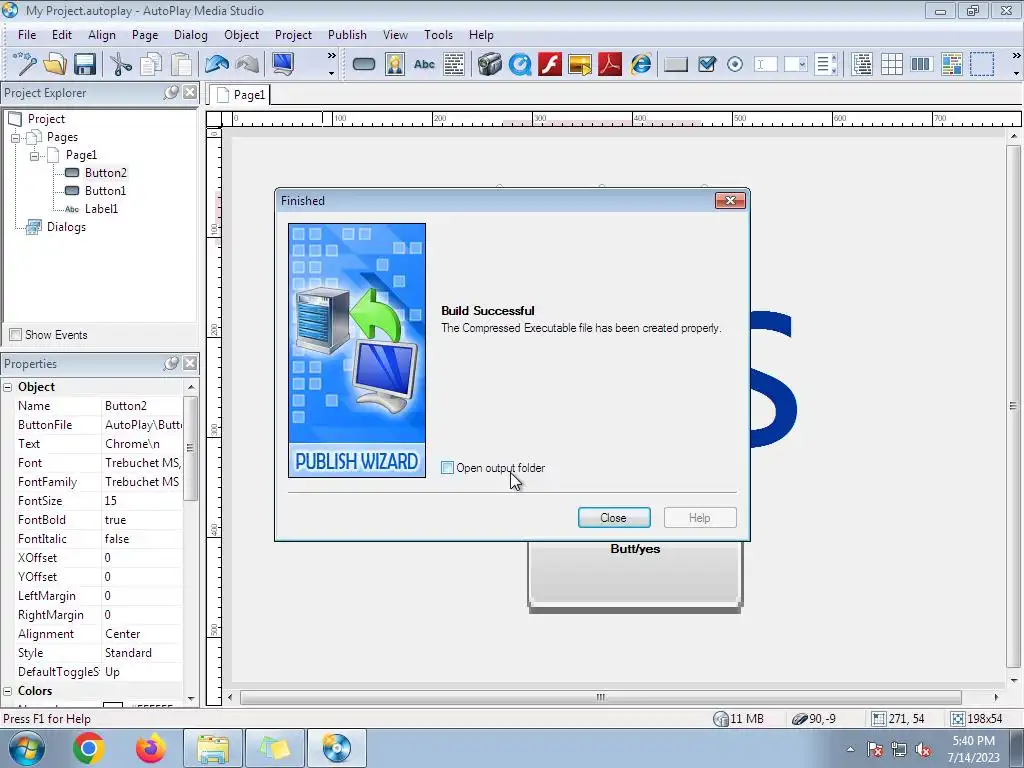Insert a Grid object icon

(891, 64)
